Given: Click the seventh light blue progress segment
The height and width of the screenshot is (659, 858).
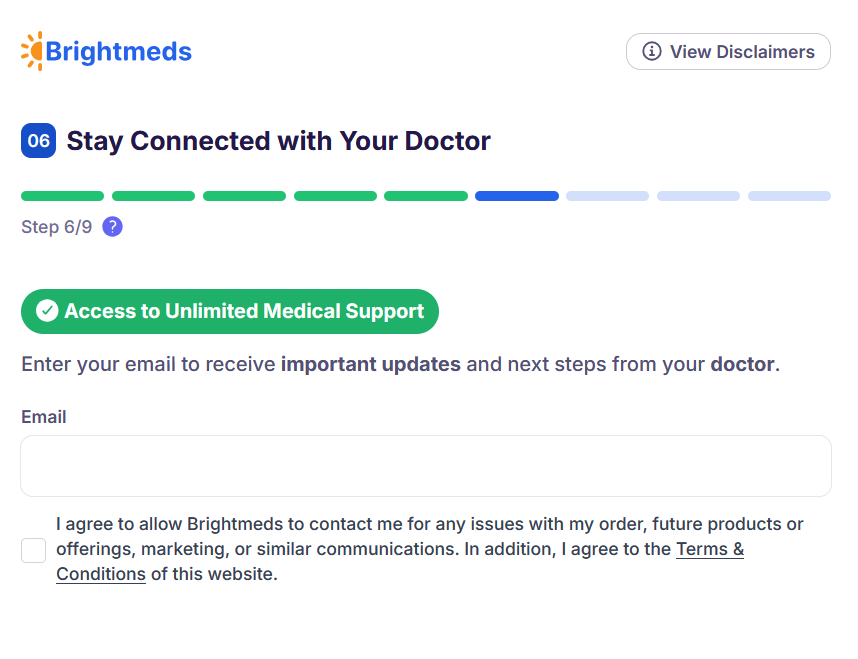Looking at the screenshot, I should pyautogui.click(x=607, y=196).
